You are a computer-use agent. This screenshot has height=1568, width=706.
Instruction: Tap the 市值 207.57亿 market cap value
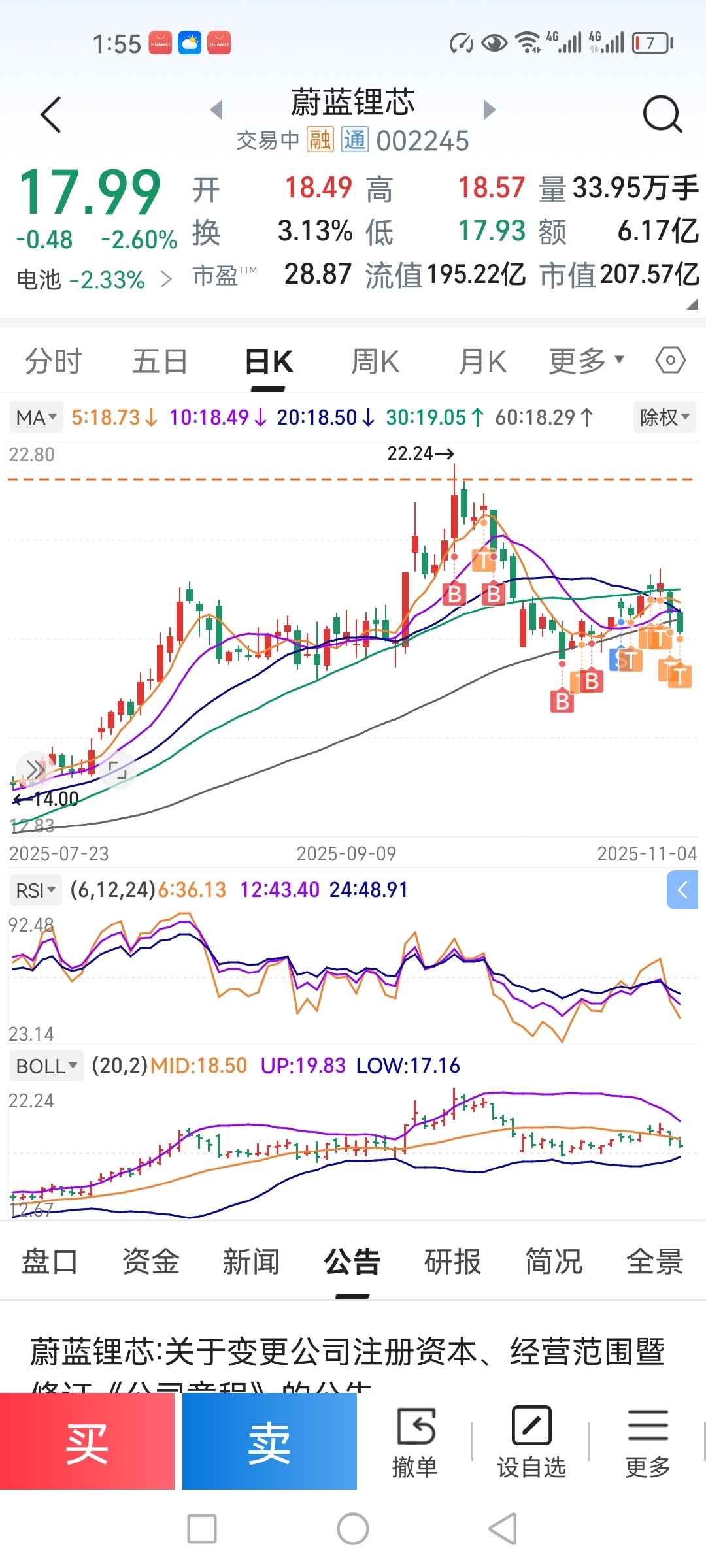pyautogui.click(x=619, y=274)
